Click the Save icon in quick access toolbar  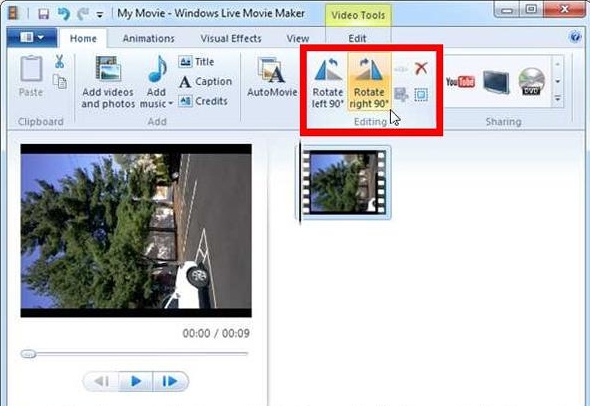pos(44,14)
